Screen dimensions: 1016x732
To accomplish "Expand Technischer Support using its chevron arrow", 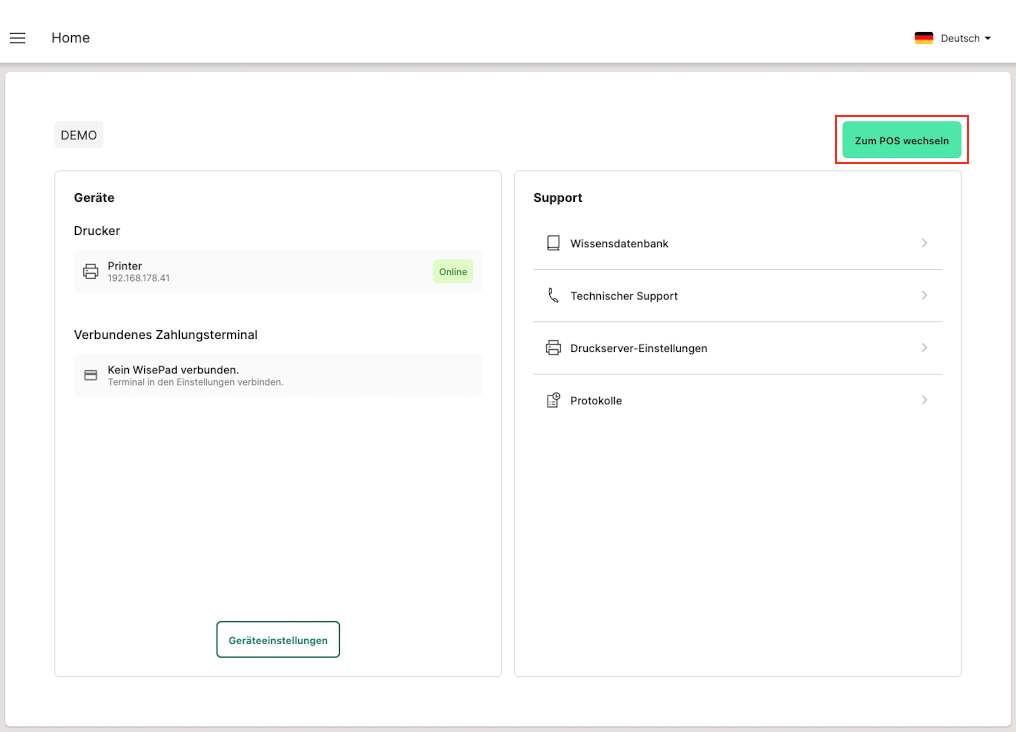I will [924, 296].
